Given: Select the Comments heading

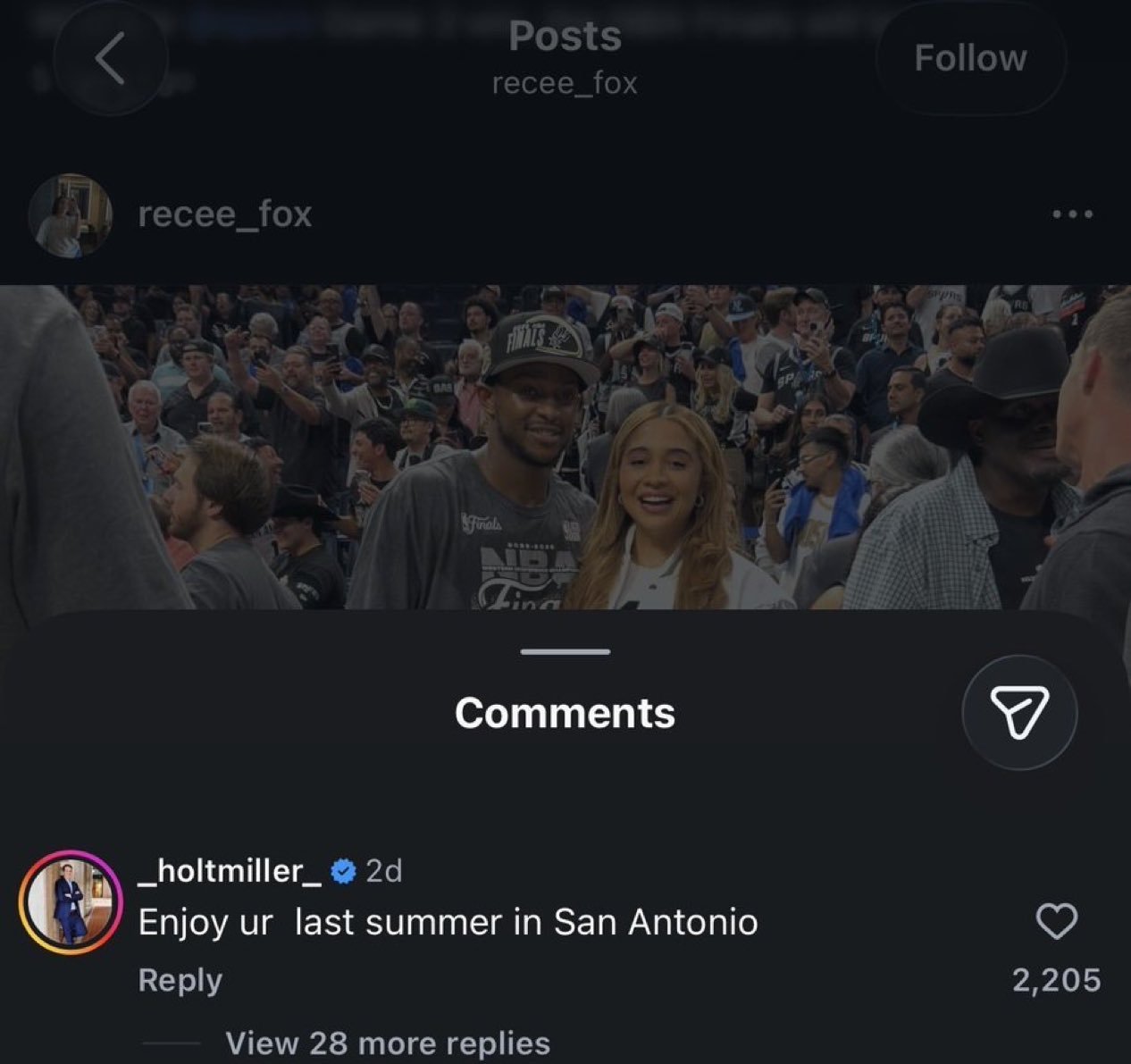Looking at the screenshot, I should [x=565, y=713].
